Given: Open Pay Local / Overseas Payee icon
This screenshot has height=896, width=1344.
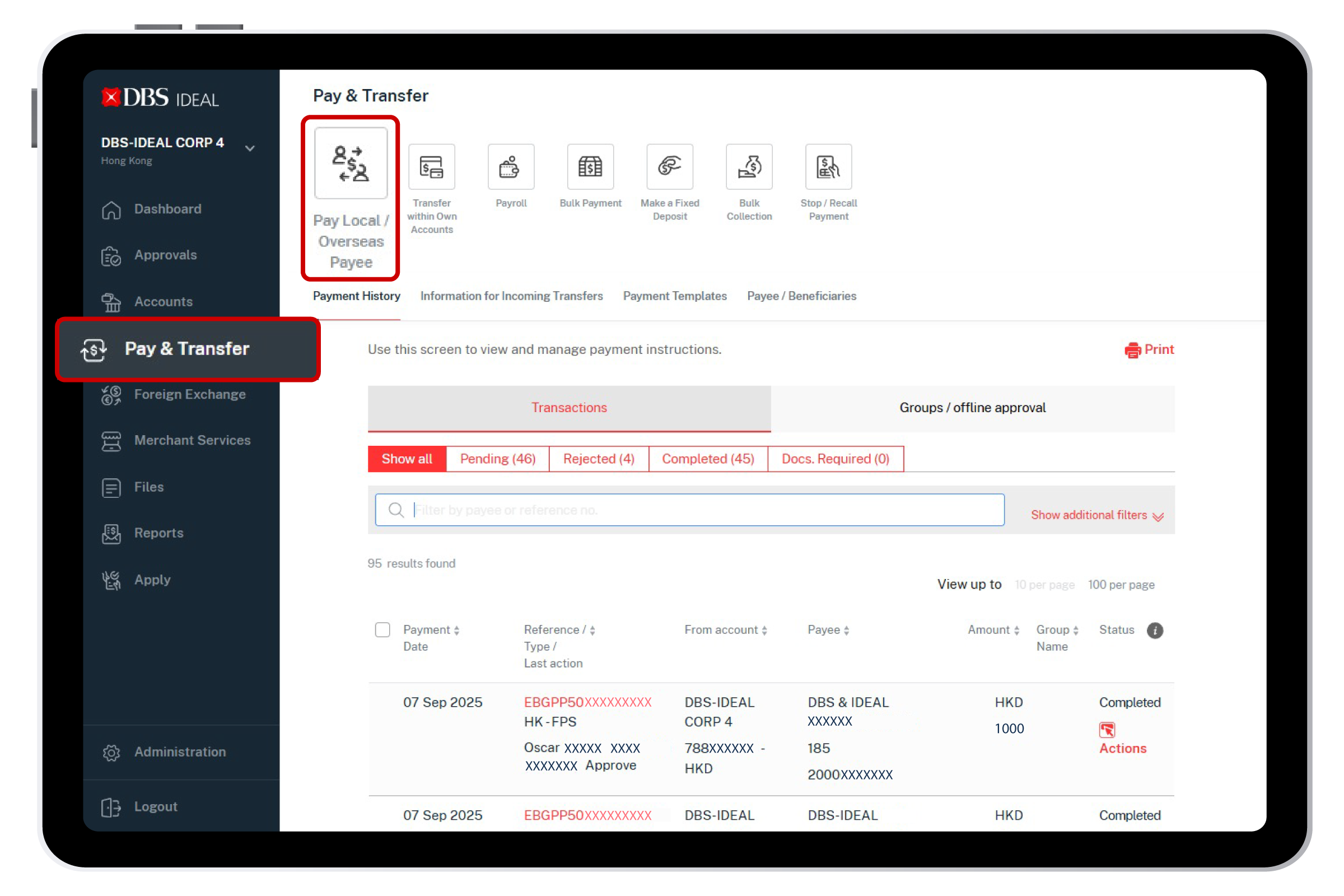Looking at the screenshot, I should 351,164.
